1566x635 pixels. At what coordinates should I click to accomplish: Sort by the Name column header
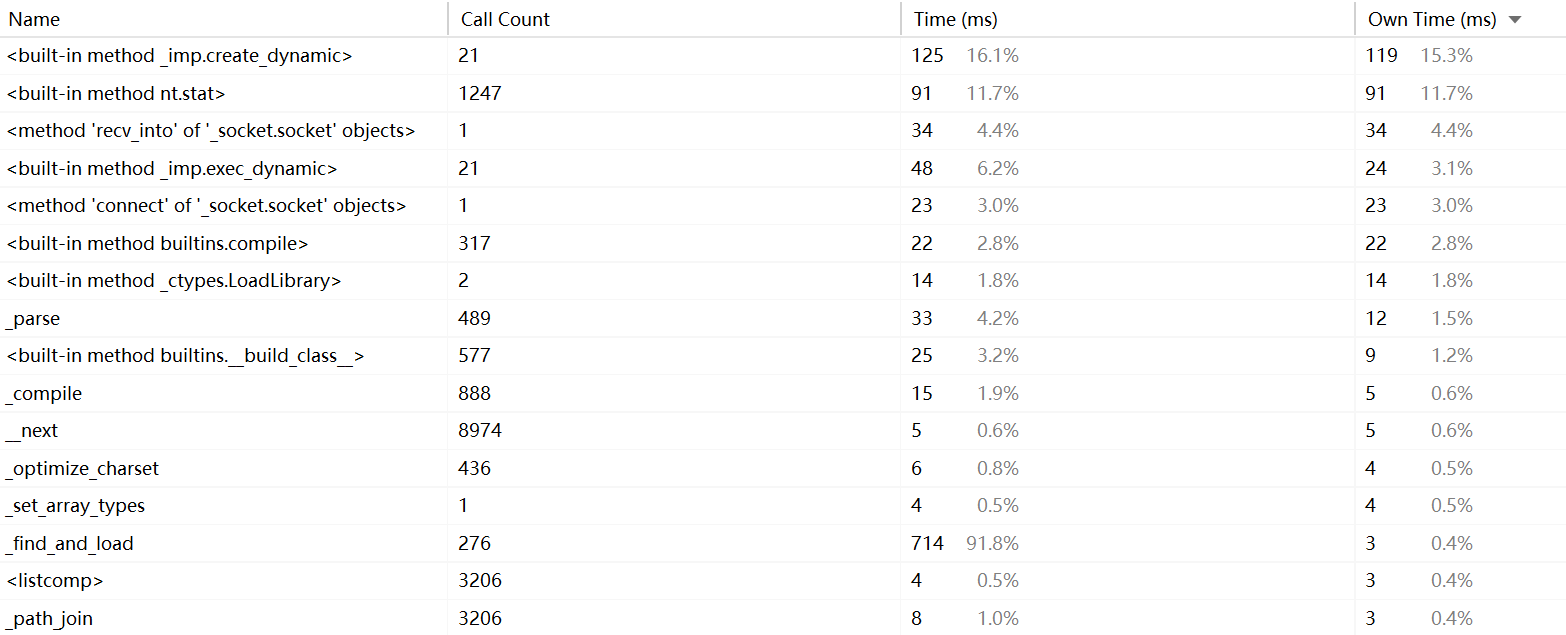pyautogui.click(x=224, y=19)
